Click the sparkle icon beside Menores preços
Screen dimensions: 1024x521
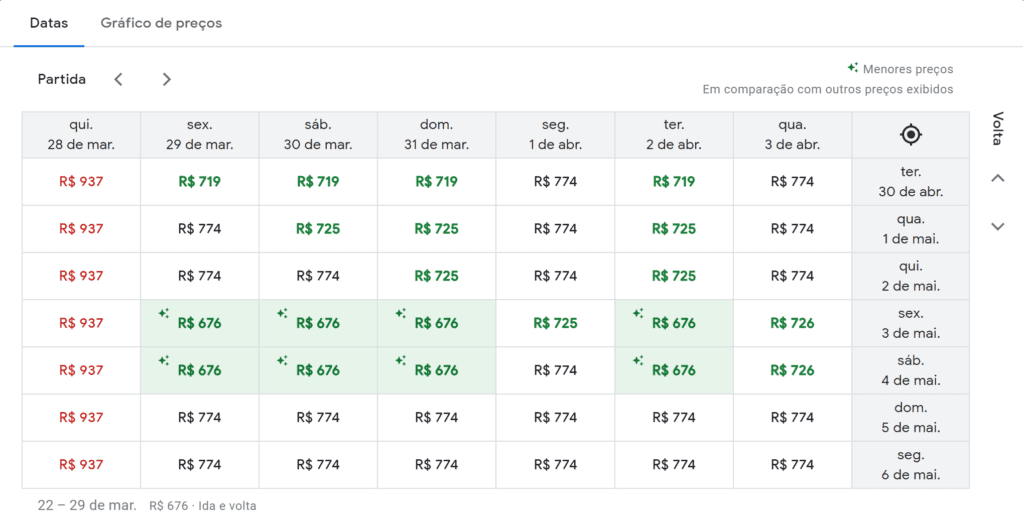[x=852, y=68]
